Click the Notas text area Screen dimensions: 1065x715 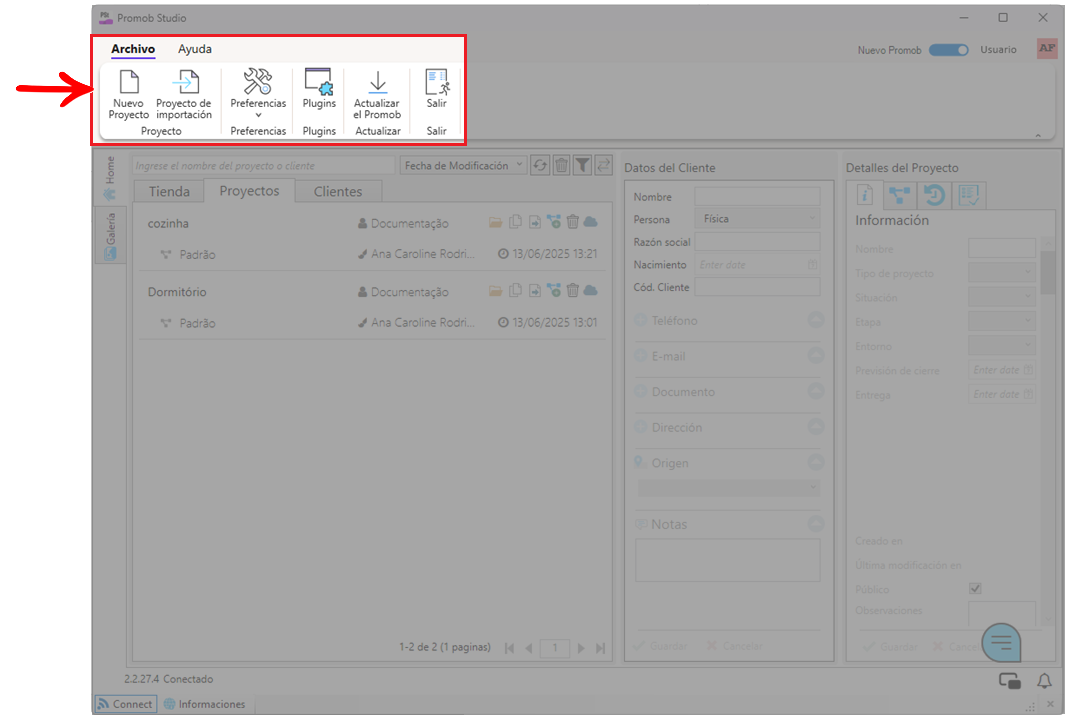727,560
